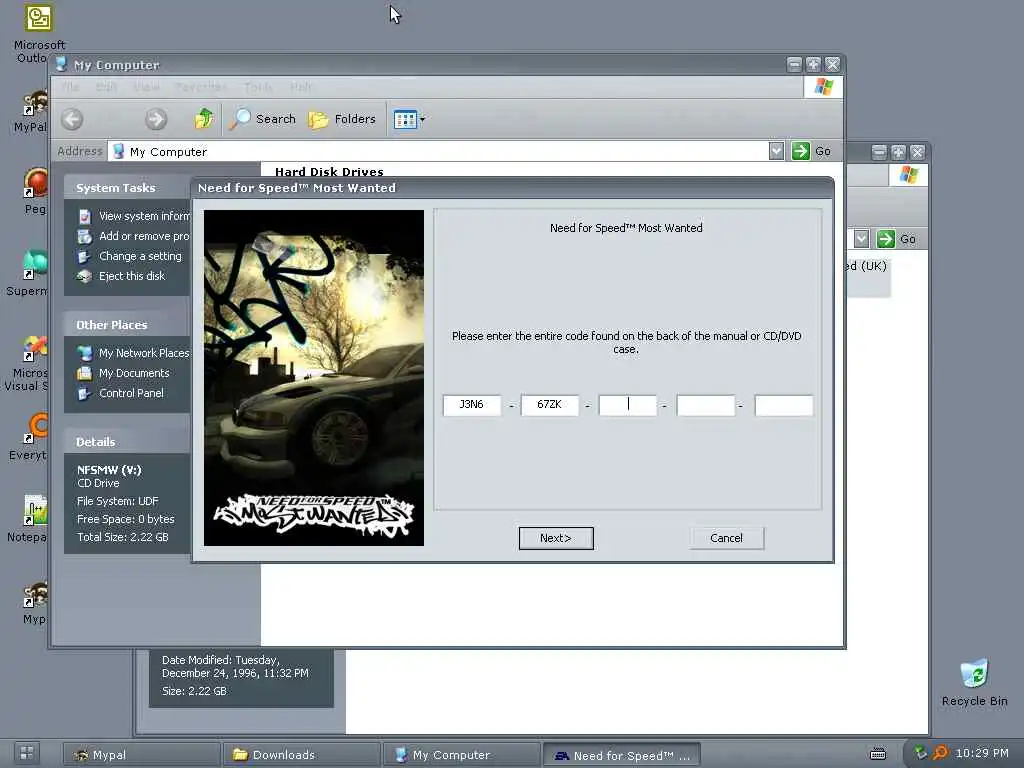Click the Go button in background Explorer window
The width and height of the screenshot is (1024, 768).
coord(896,239)
